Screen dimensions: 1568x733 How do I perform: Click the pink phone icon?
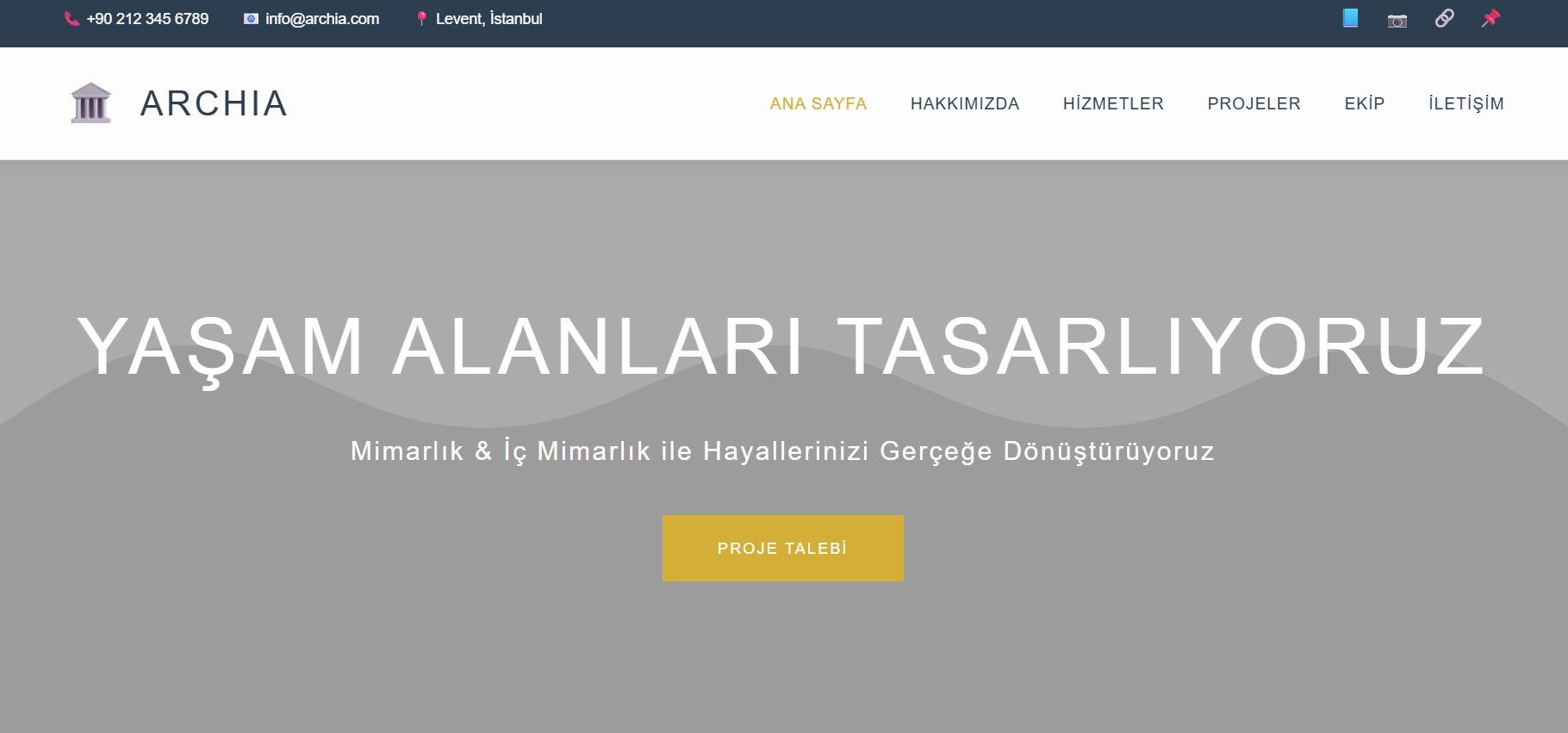coord(72,19)
